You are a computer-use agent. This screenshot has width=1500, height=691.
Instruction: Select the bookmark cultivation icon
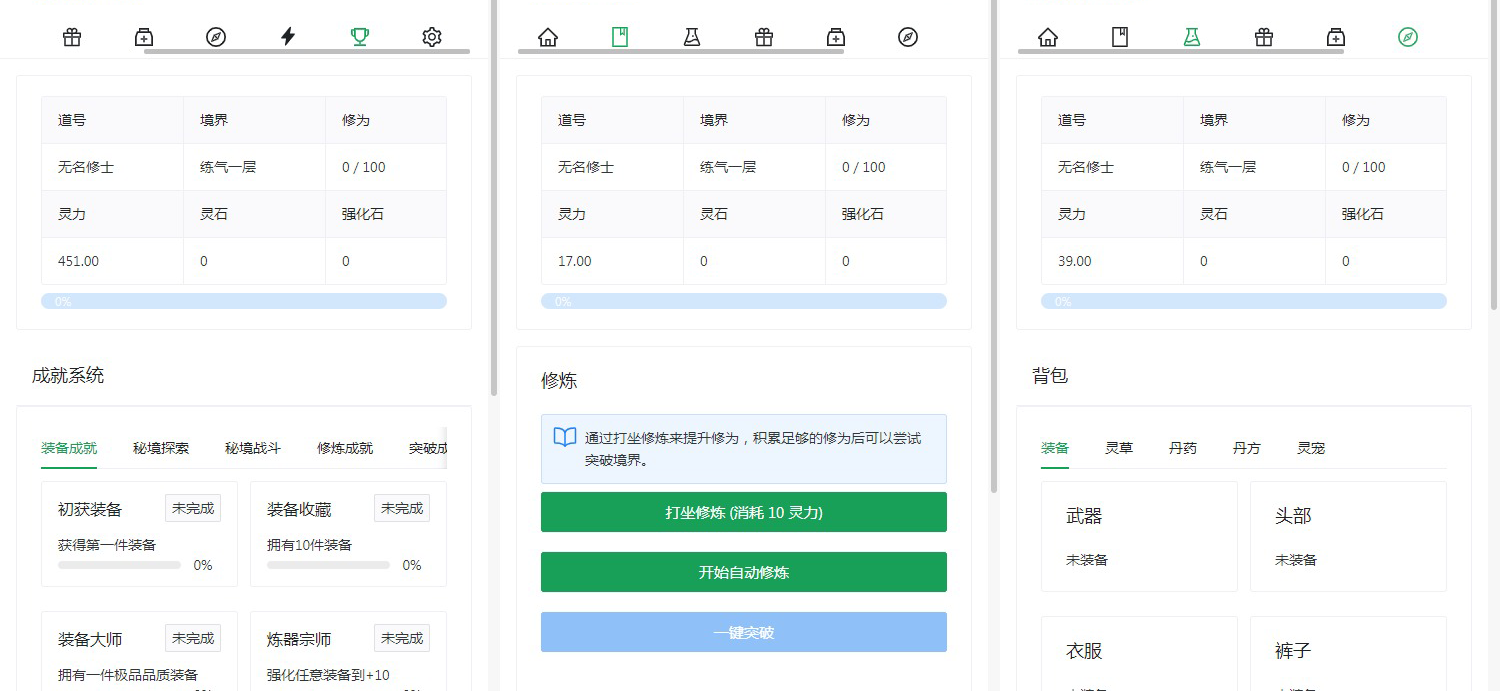[x=619, y=36]
